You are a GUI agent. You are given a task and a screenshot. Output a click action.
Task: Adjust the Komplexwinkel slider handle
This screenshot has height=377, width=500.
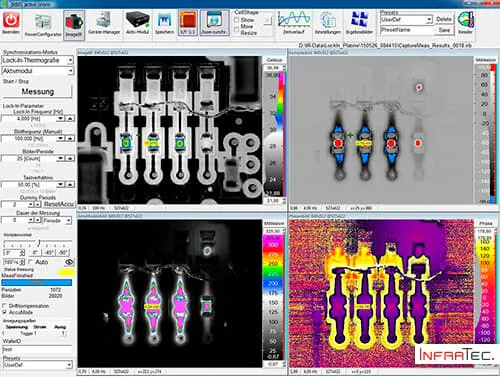click(x=39, y=242)
